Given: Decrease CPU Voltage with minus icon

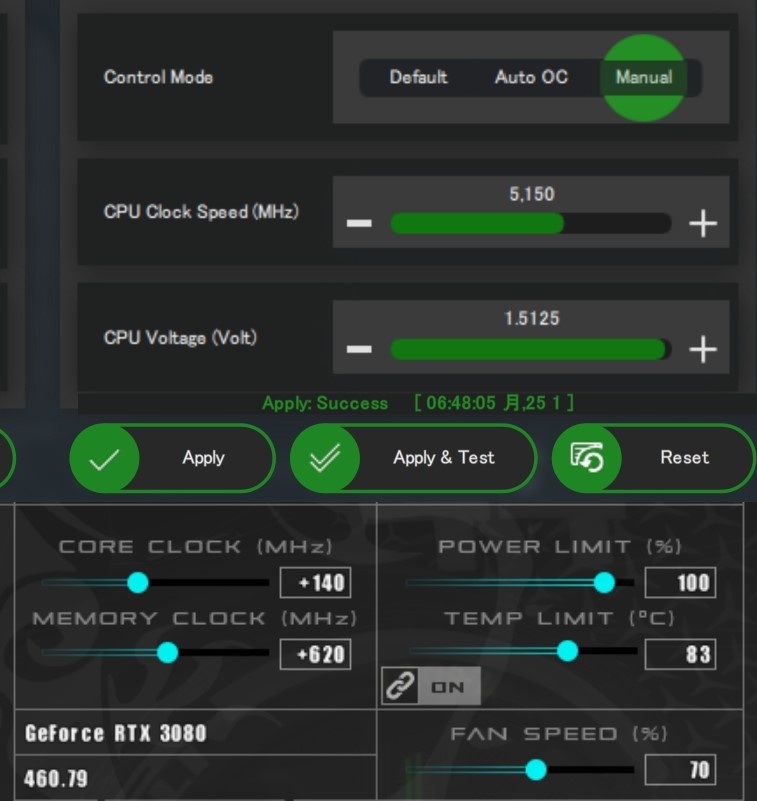Looking at the screenshot, I should click(359, 349).
